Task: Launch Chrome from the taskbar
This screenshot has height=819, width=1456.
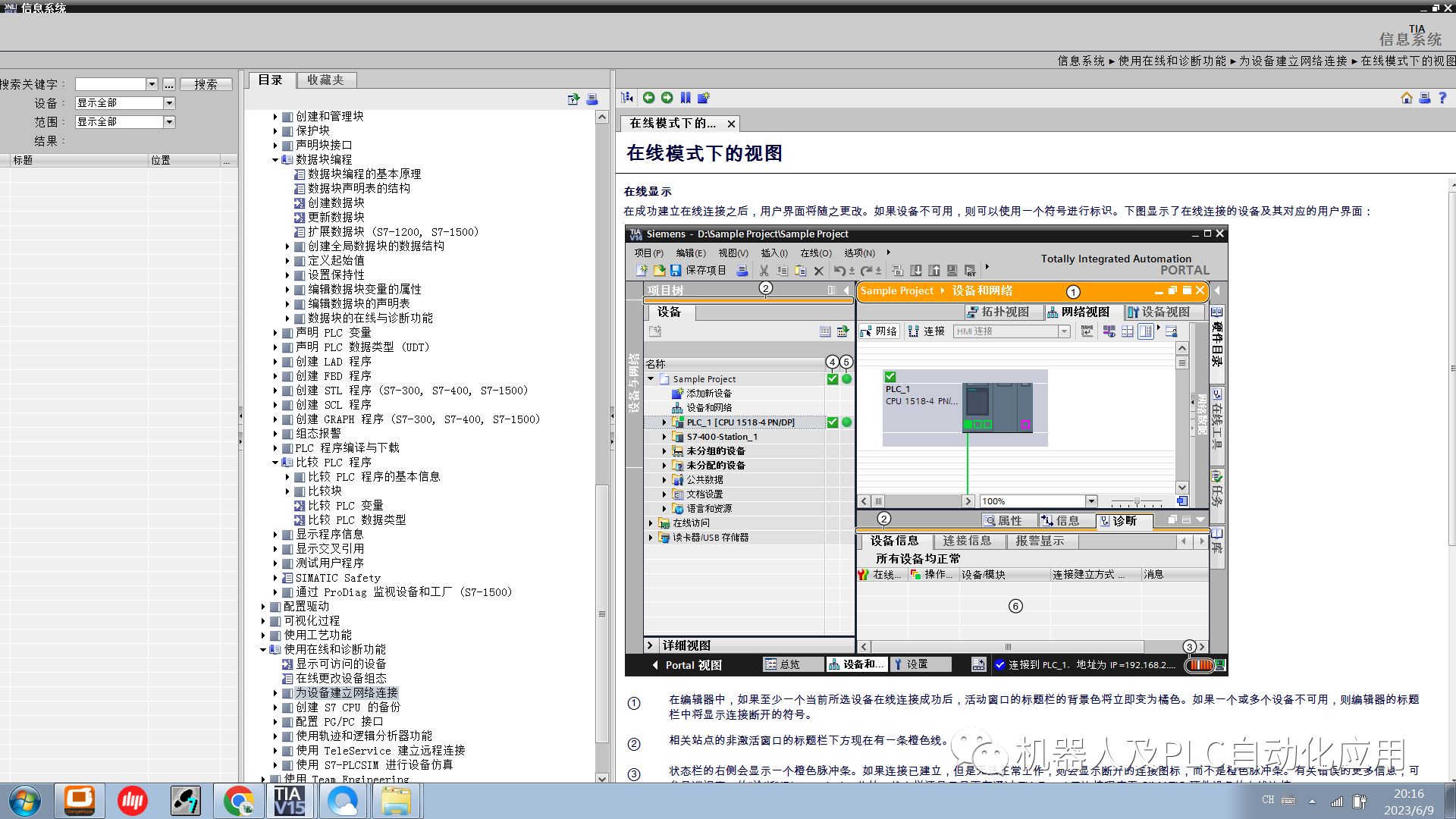Action: (239, 801)
